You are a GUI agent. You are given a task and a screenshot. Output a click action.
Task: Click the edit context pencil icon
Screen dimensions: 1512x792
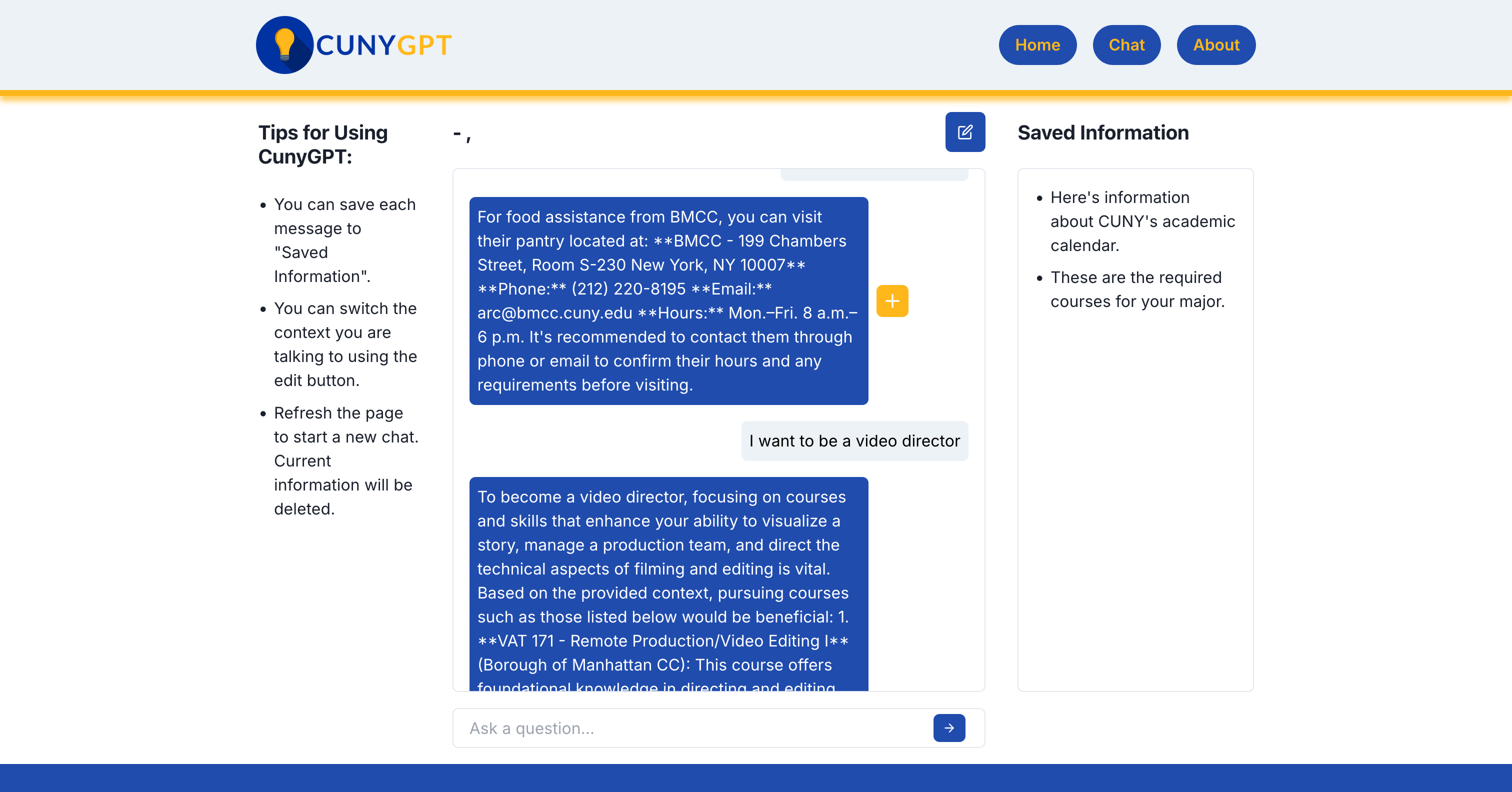point(964,132)
